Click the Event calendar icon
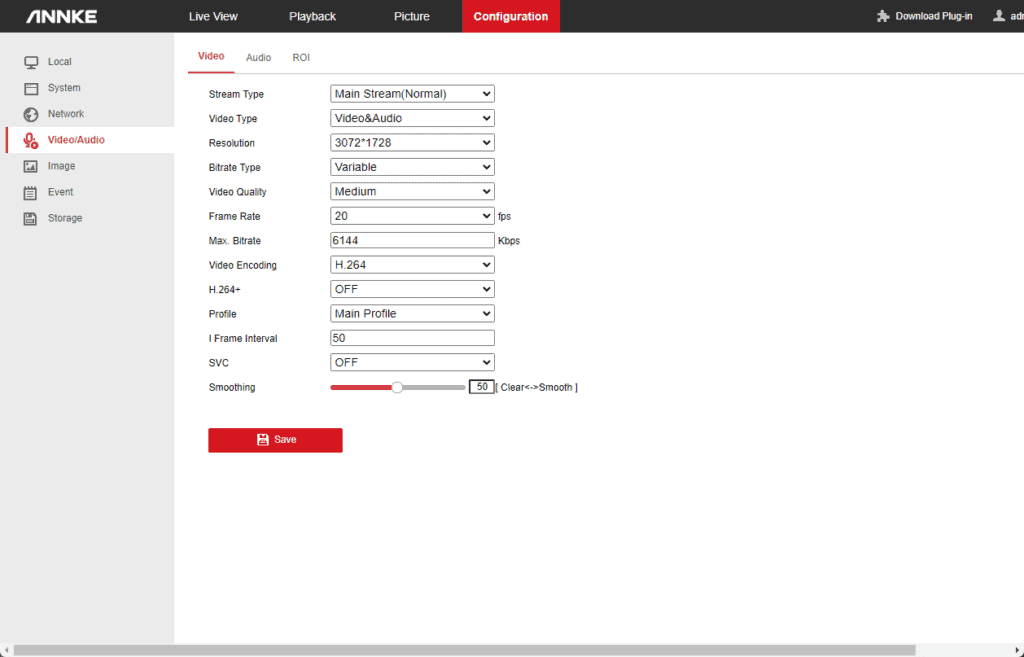This screenshot has width=1024, height=657. coord(31,193)
